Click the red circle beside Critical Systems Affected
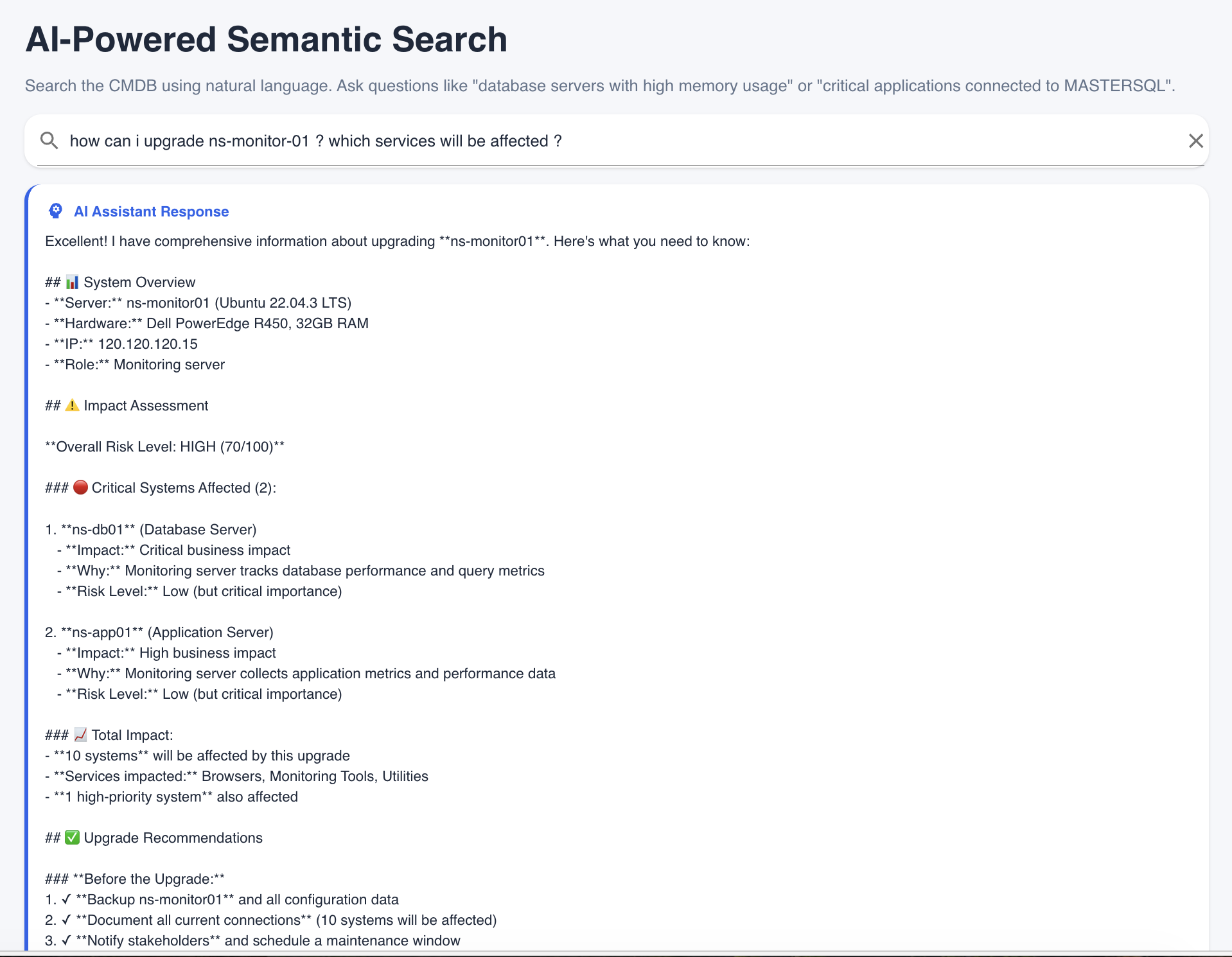 click(x=80, y=487)
